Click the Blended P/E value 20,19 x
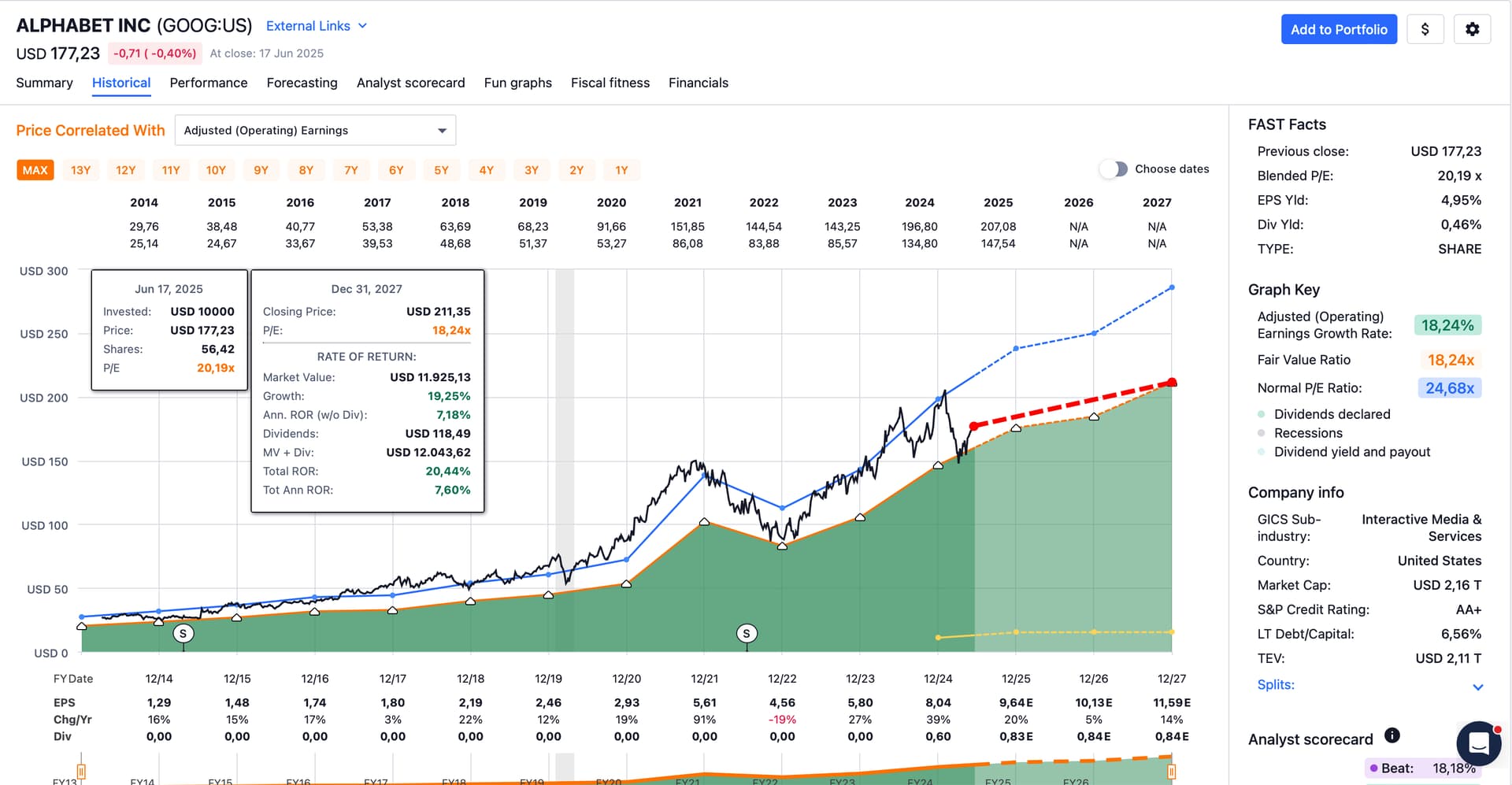1512x785 pixels. point(1459,176)
